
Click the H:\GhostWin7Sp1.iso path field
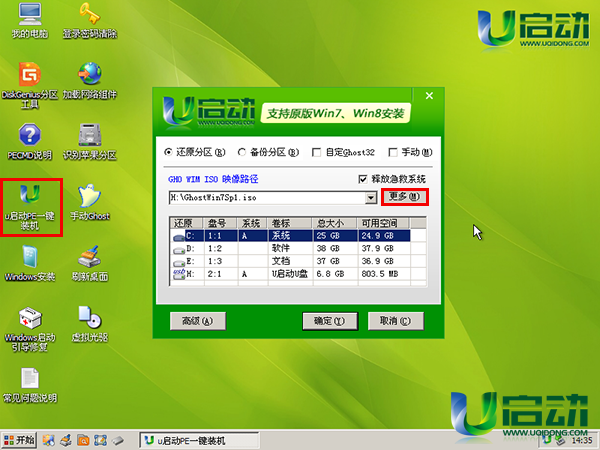point(267,198)
